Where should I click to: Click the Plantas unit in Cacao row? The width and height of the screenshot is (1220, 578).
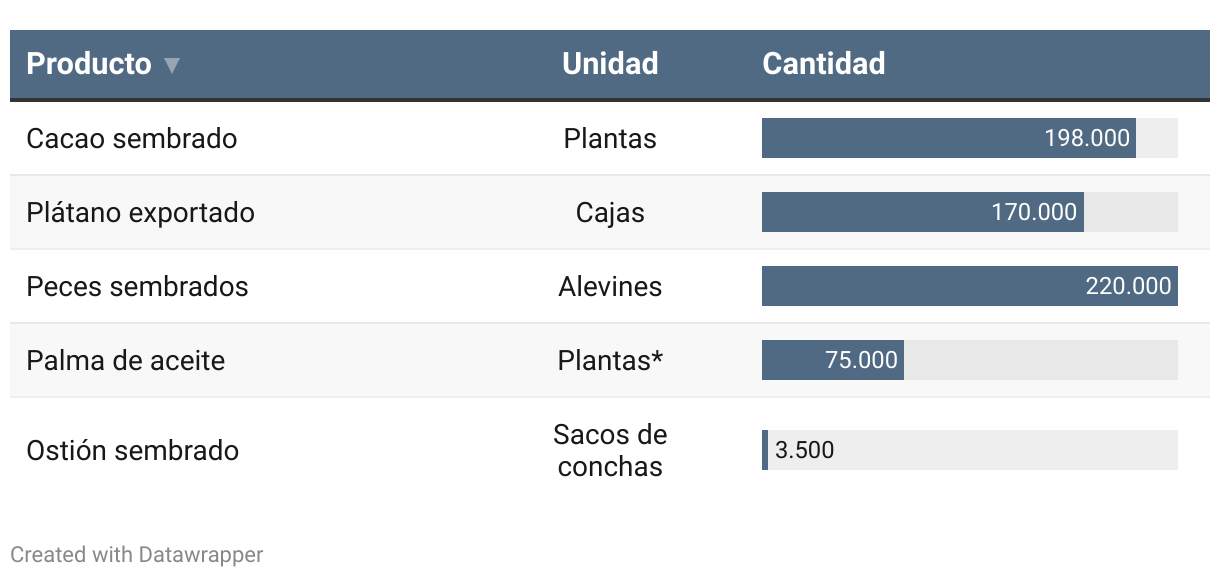(610, 138)
